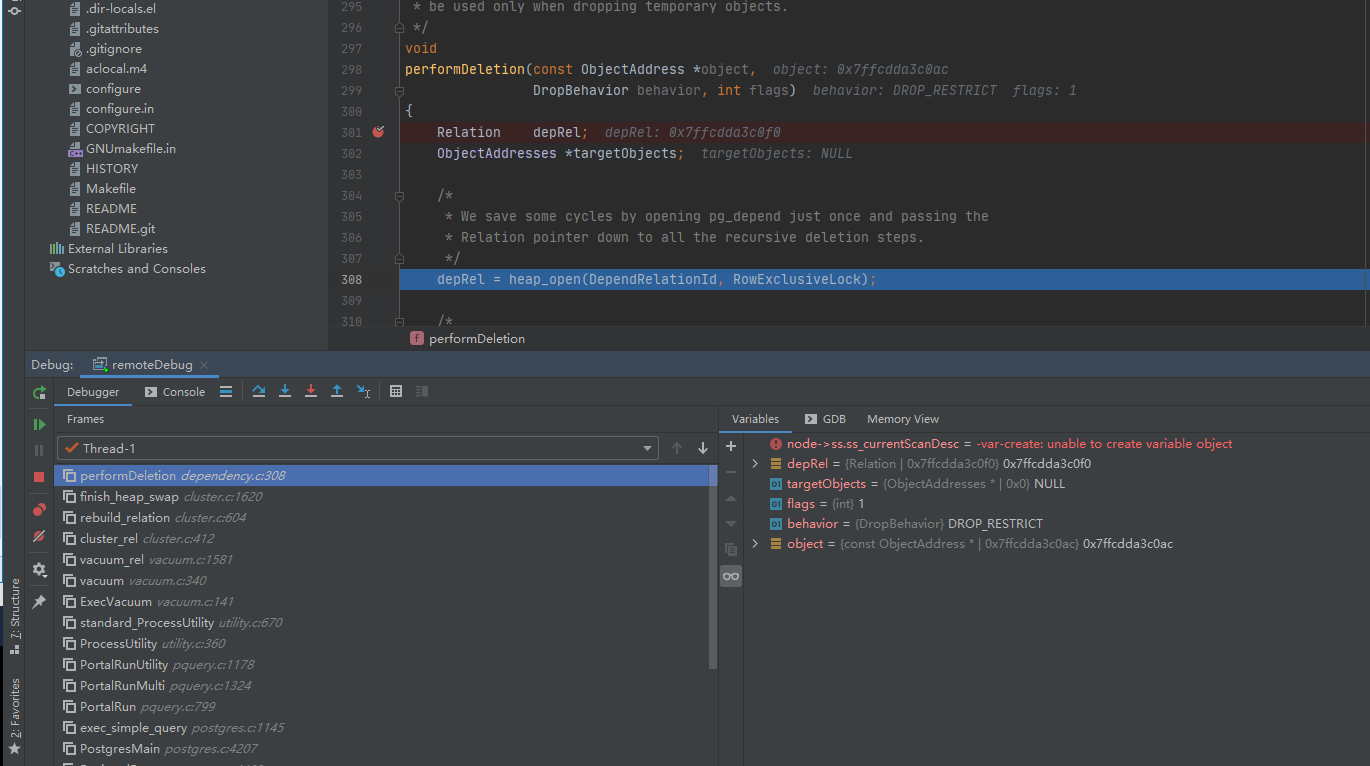This screenshot has height=766, width=1370.
Task: Click the Step Out icon
Action: click(x=337, y=392)
